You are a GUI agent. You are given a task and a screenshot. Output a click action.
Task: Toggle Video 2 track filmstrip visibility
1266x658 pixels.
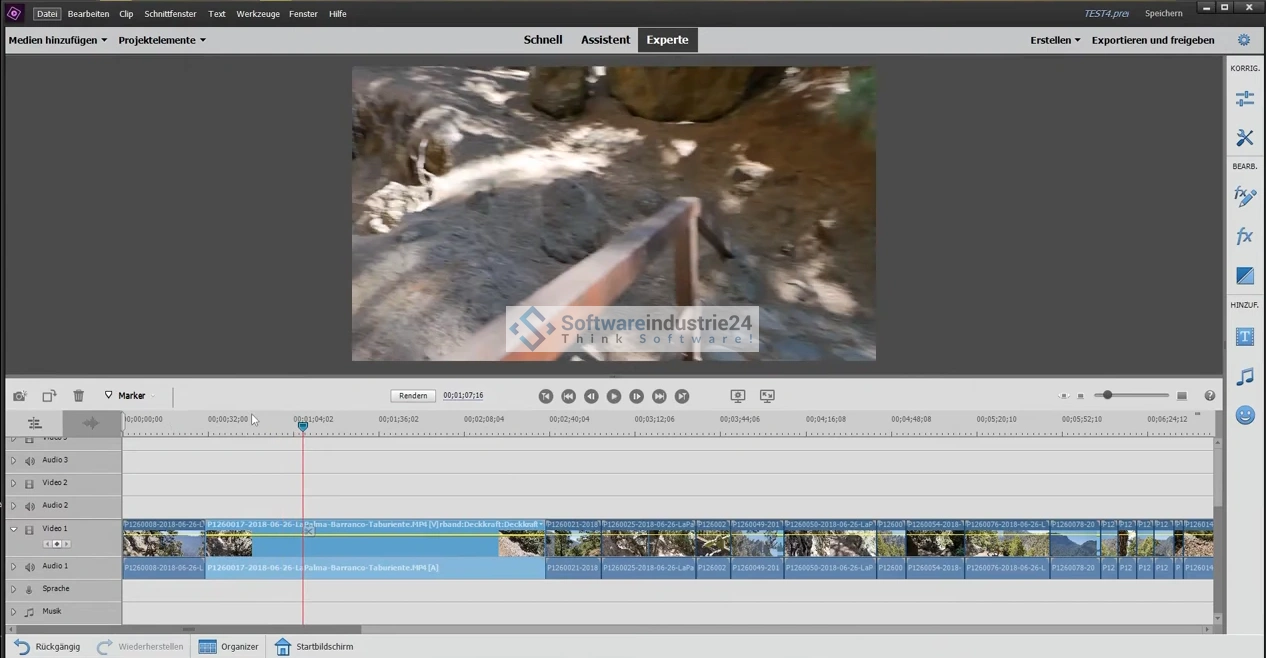[30, 484]
